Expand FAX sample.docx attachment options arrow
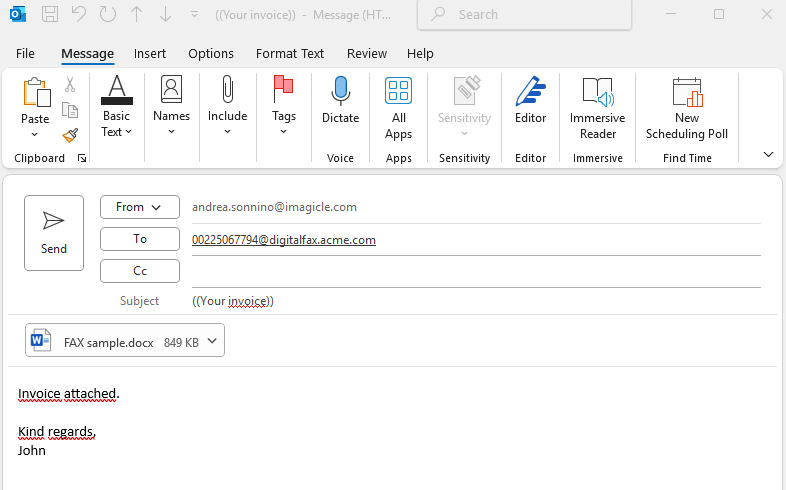 click(x=213, y=342)
